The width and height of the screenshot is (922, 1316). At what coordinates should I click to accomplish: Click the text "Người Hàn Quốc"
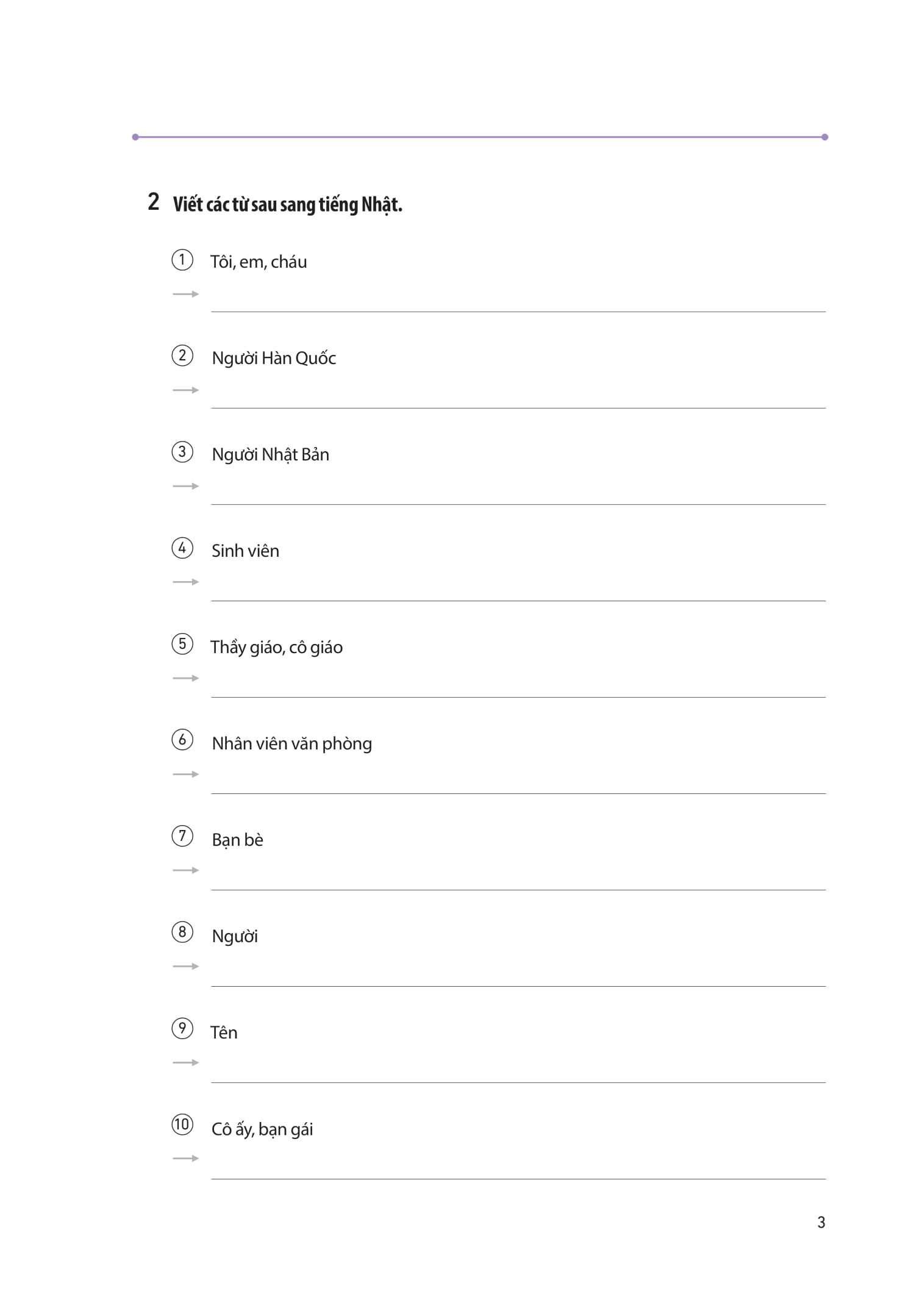[274, 358]
